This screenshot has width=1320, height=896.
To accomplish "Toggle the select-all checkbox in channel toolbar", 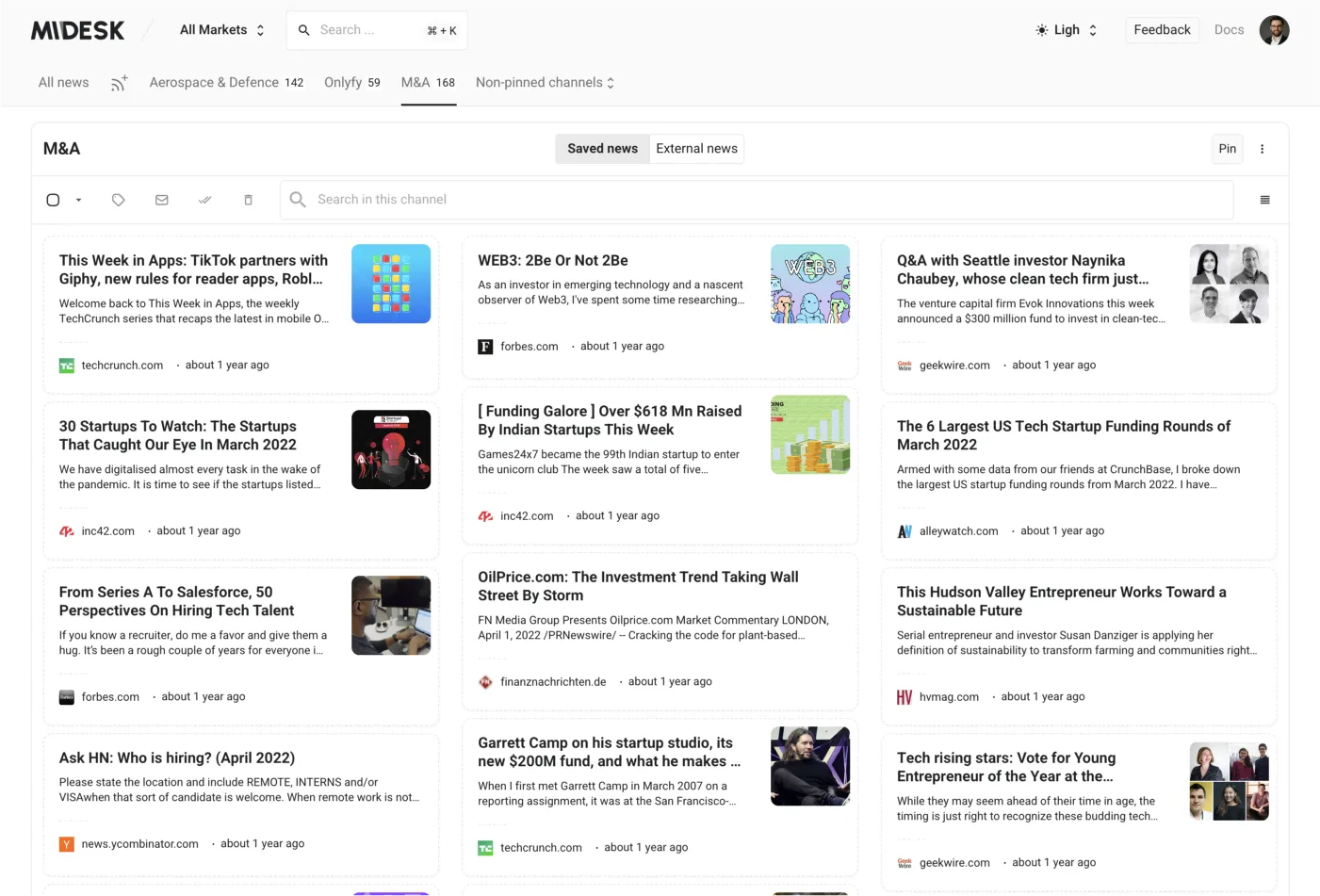I will (53, 200).
